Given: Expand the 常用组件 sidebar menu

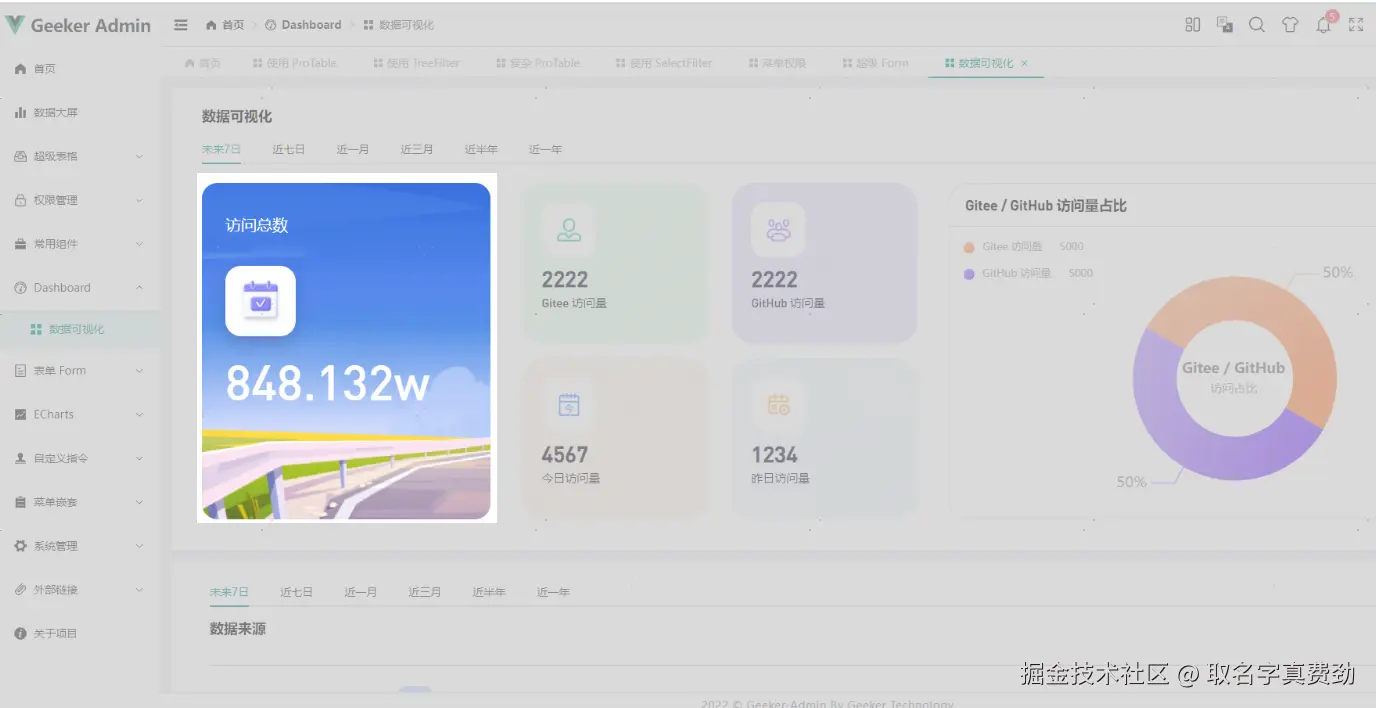Looking at the screenshot, I should tap(80, 244).
